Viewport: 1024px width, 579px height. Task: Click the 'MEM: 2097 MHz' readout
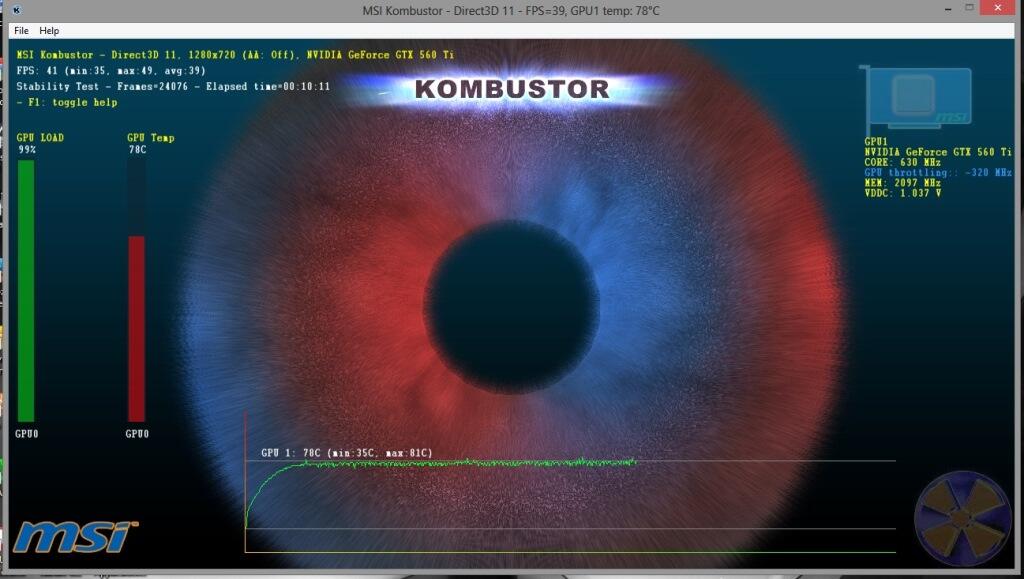pos(903,183)
